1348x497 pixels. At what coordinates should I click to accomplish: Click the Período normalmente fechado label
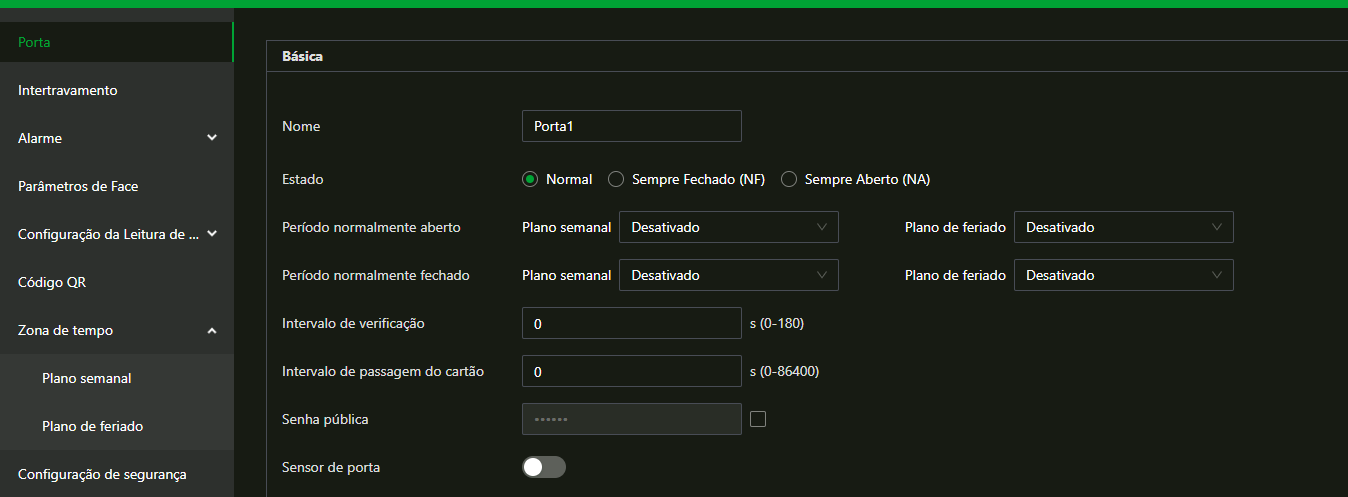376,275
